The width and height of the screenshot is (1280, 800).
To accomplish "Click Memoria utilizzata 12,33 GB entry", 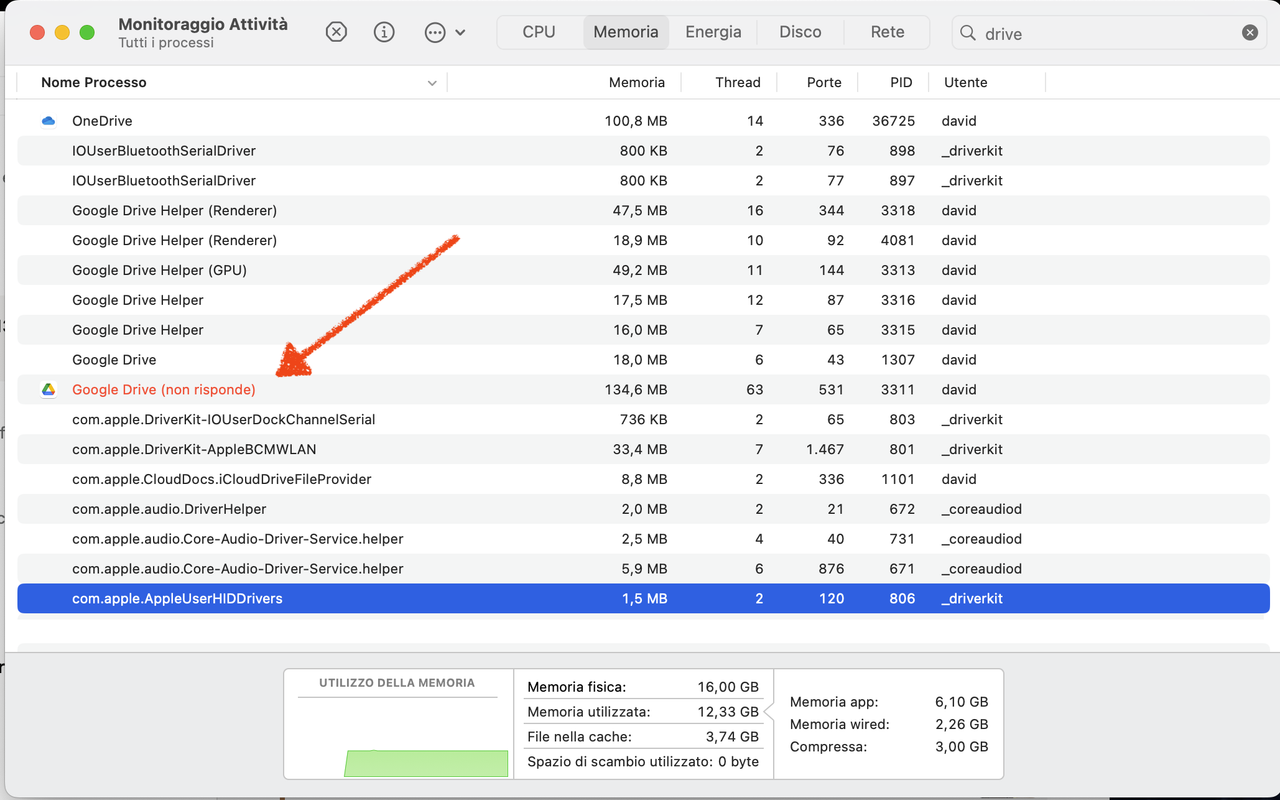I will [x=643, y=712].
